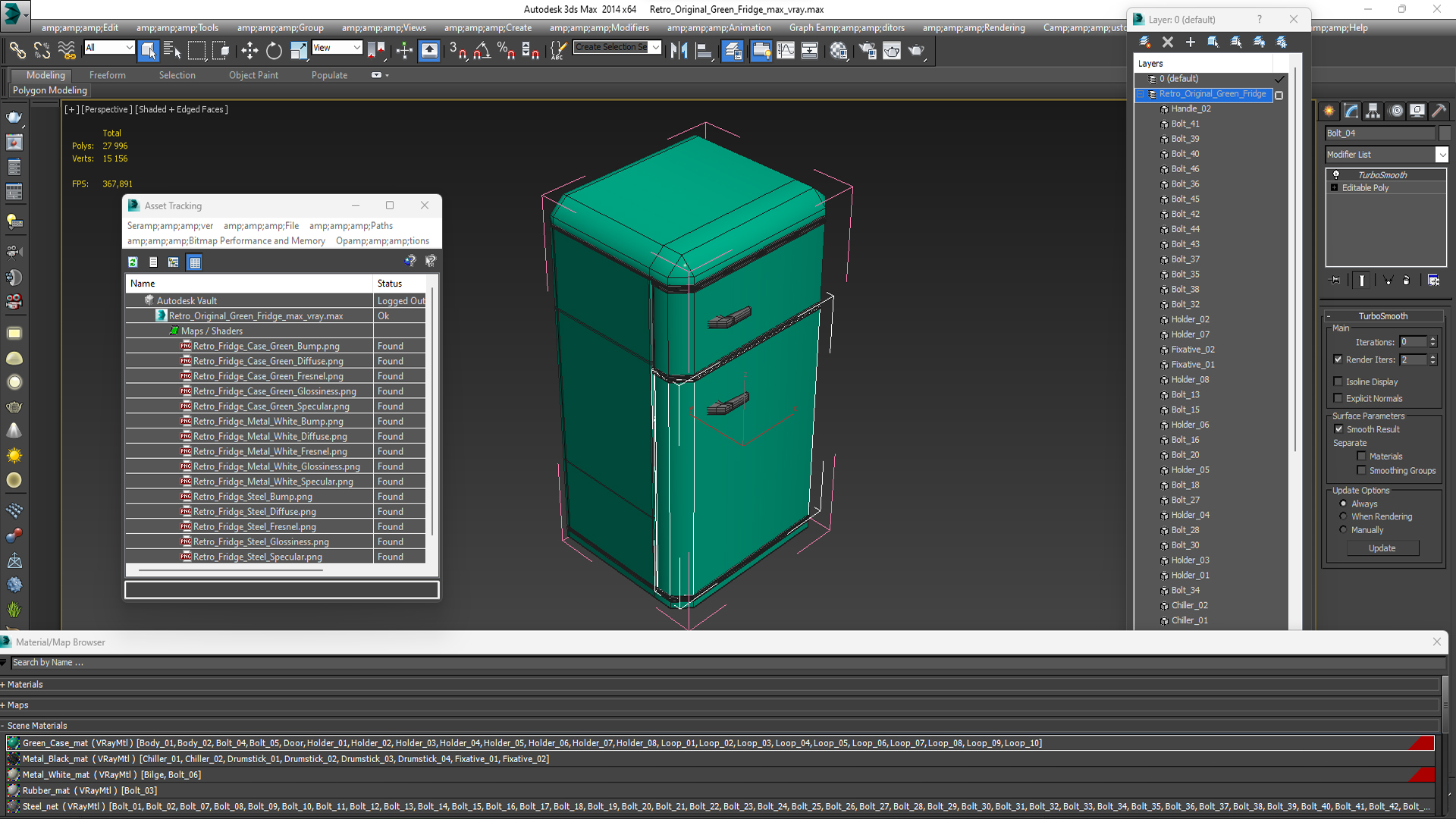1456x819 pixels.
Task: Click the Shaded + Edged Faces viewport label
Action: 181,109
